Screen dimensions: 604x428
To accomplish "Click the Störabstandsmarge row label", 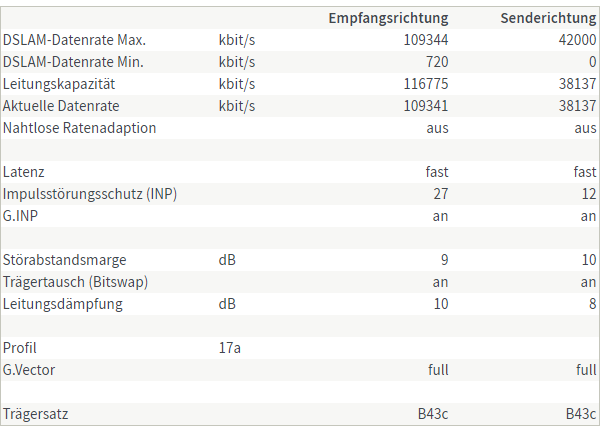I will tap(65, 260).
